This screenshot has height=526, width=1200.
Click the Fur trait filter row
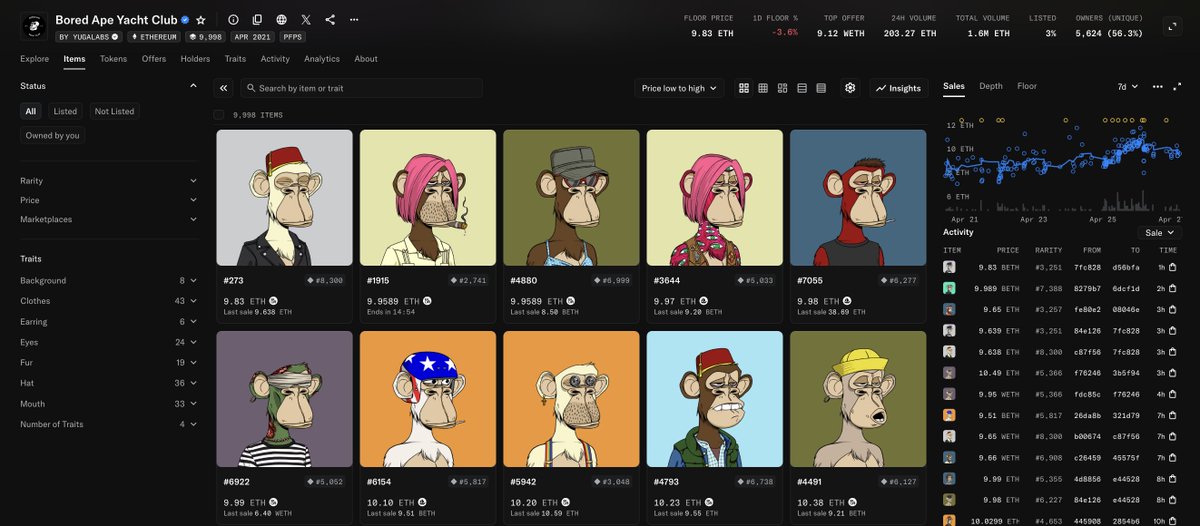point(109,363)
